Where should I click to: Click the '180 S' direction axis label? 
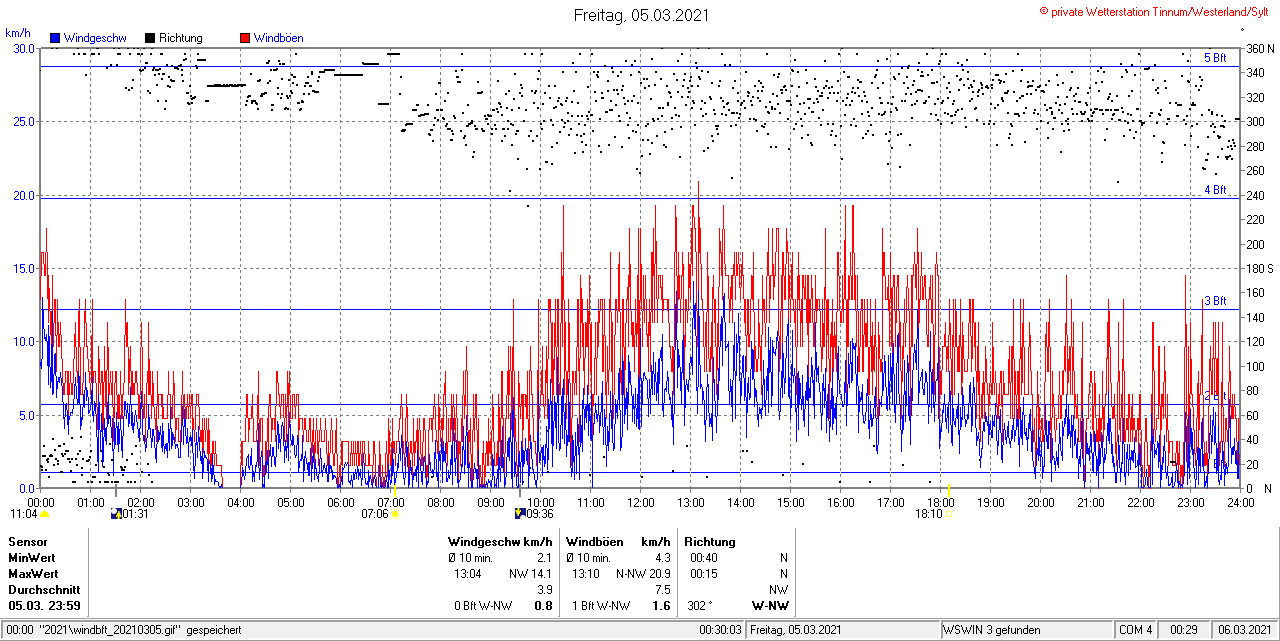pyautogui.click(x=1260, y=269)
